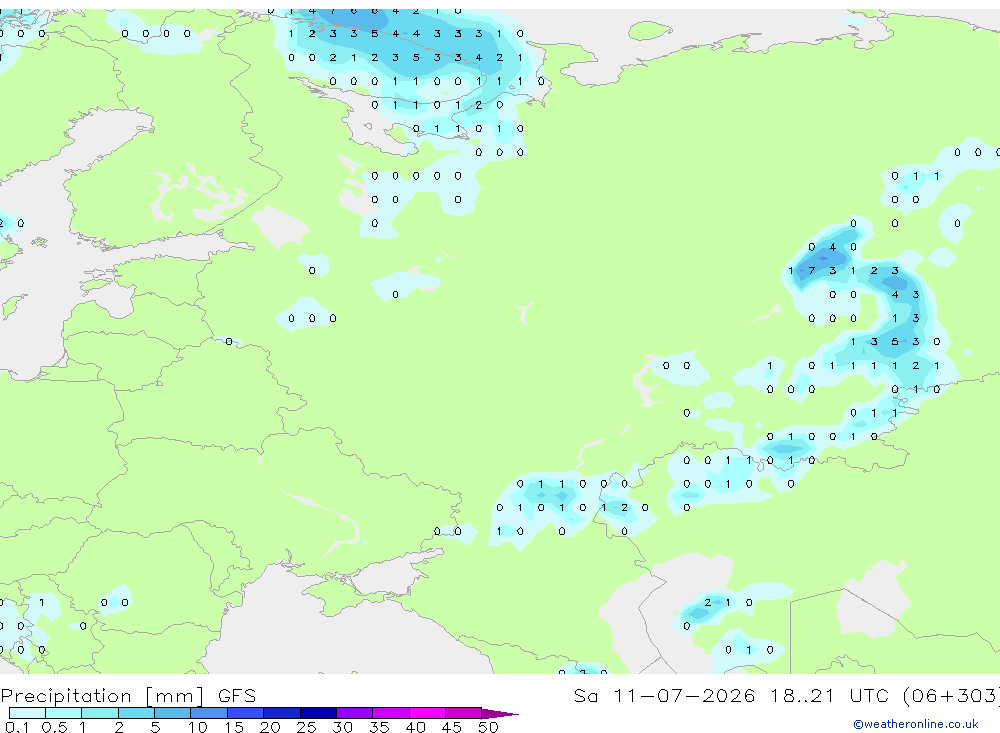The height and width of the screenshot is (733, 1000).
Task: Click the '18..21 UTC' time range text
Action: [828, 695]
